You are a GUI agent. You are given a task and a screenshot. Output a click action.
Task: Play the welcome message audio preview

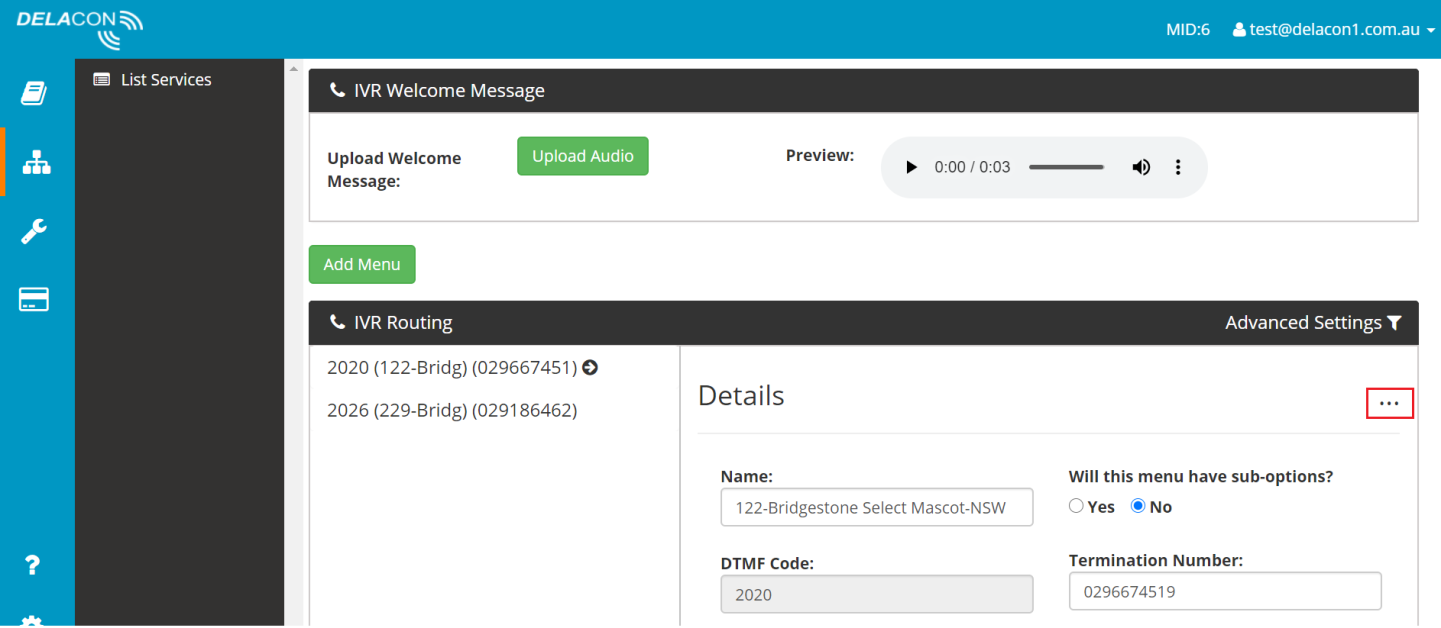[910, 167]
